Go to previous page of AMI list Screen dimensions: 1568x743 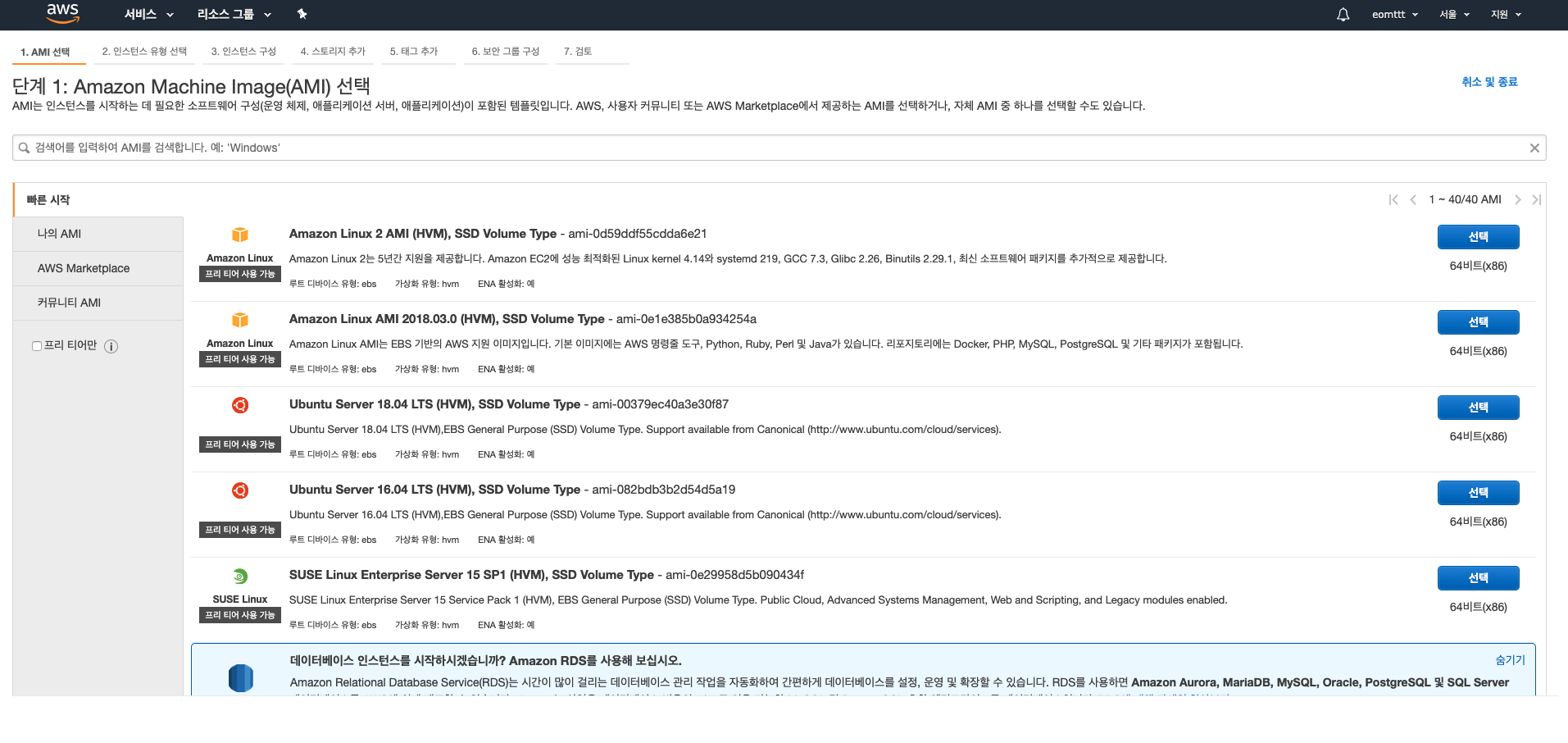tap(1413, 199)
